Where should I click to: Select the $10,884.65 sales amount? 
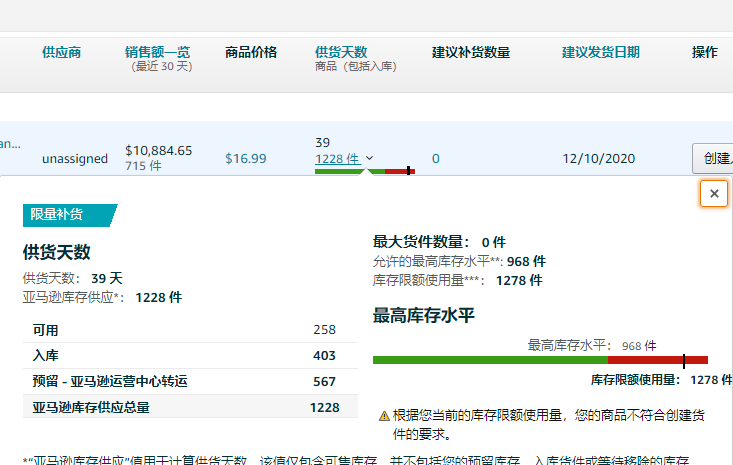(158, 150)
